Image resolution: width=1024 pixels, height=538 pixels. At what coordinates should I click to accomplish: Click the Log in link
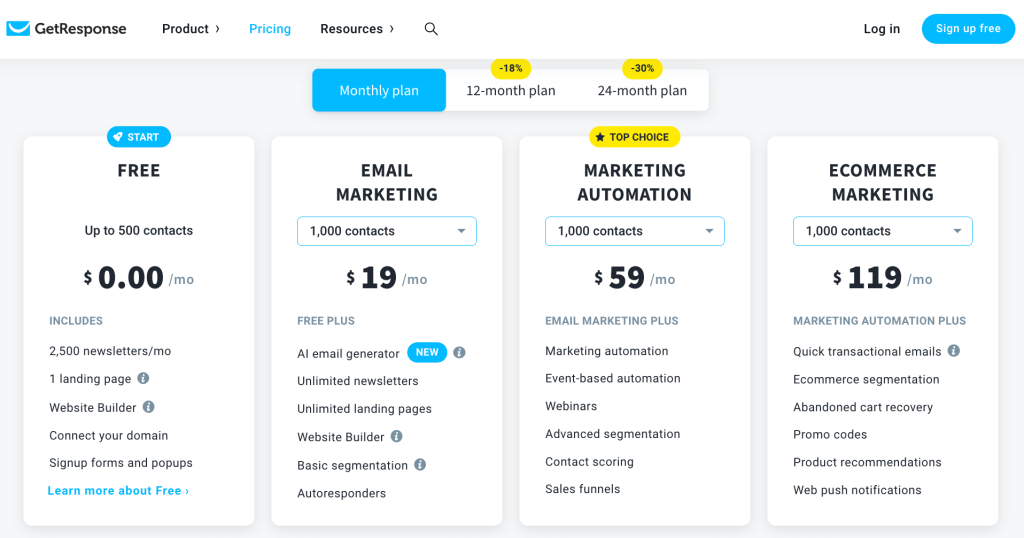click(x=882, y=29)
